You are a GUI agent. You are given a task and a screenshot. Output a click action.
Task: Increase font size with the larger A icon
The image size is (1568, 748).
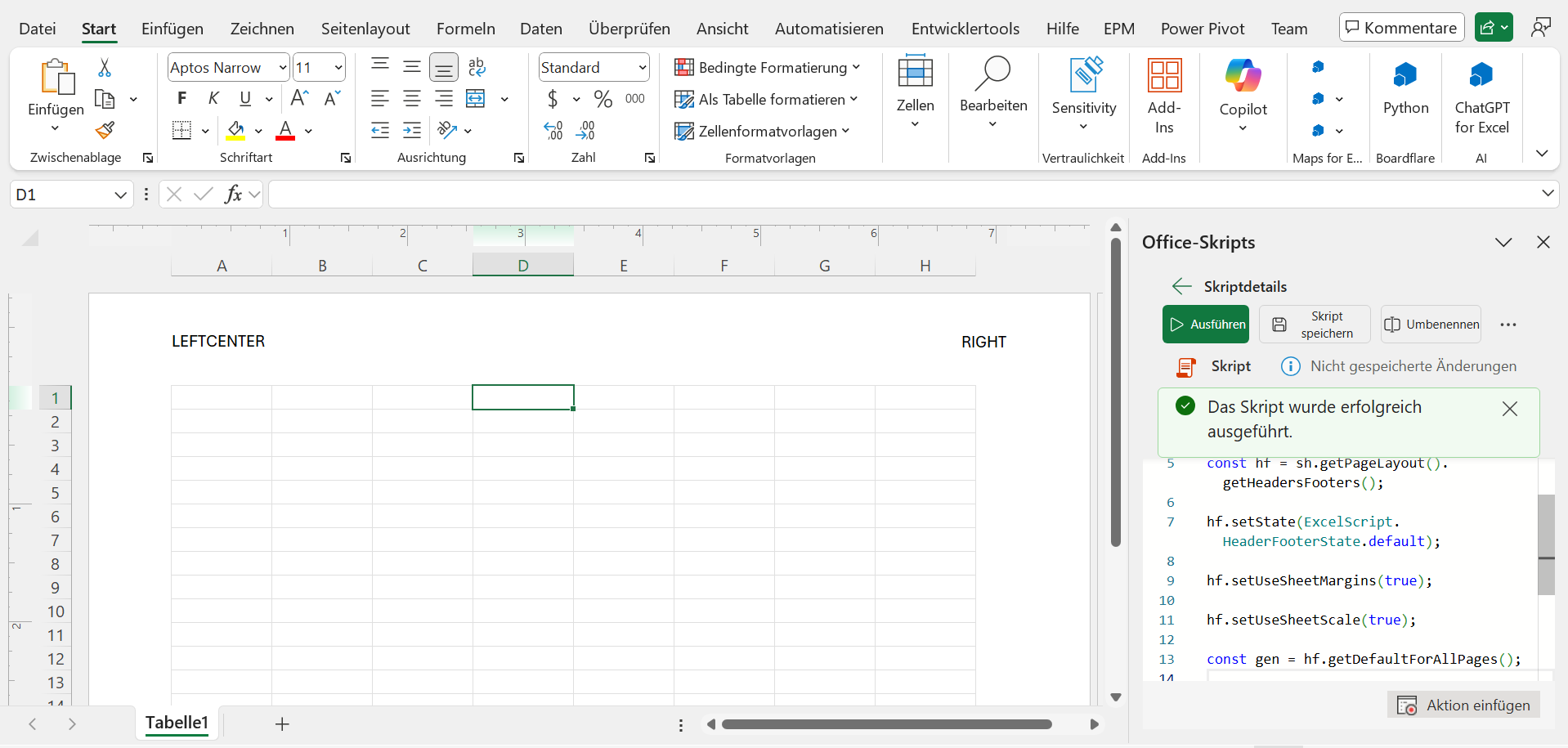300,98
